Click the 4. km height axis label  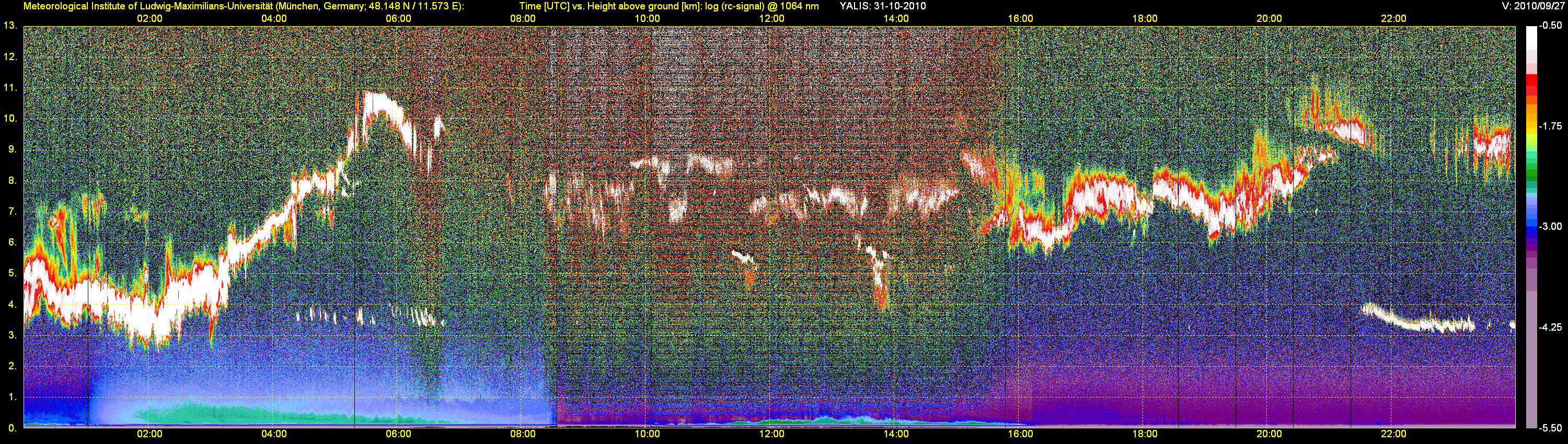point(12,304)
